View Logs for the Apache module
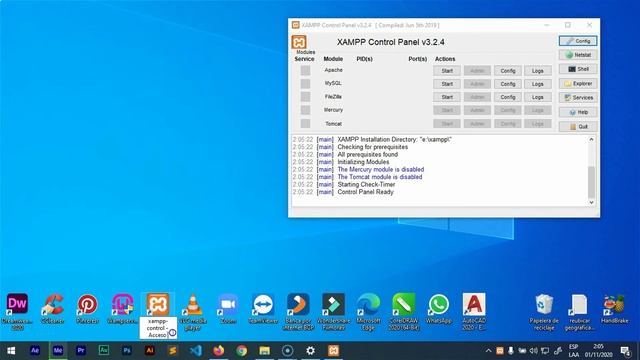This screenshot has width=640, height=360. tap(538, 71)
